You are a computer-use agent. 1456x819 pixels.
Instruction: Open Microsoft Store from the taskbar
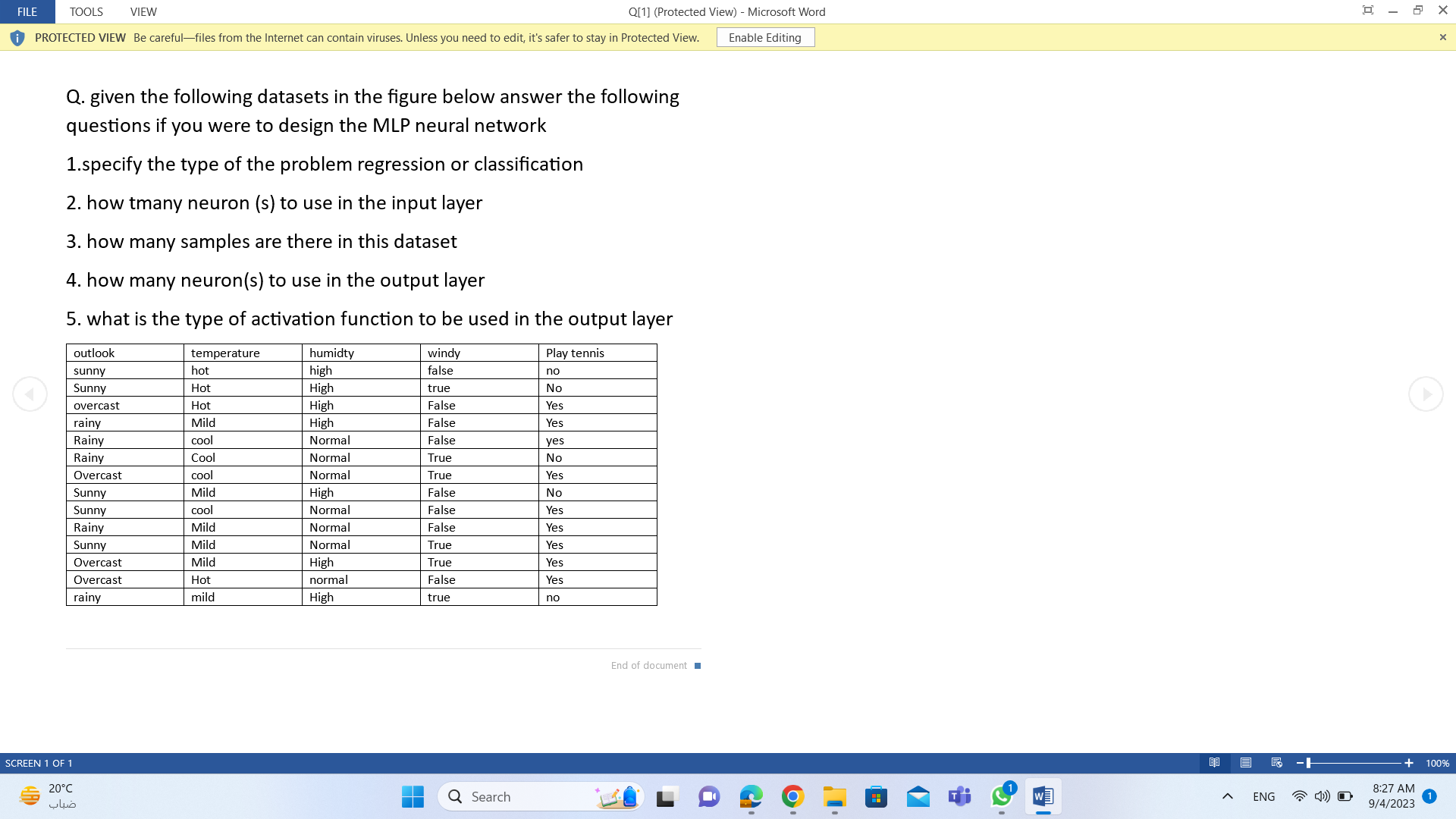[x=876, y=797]
